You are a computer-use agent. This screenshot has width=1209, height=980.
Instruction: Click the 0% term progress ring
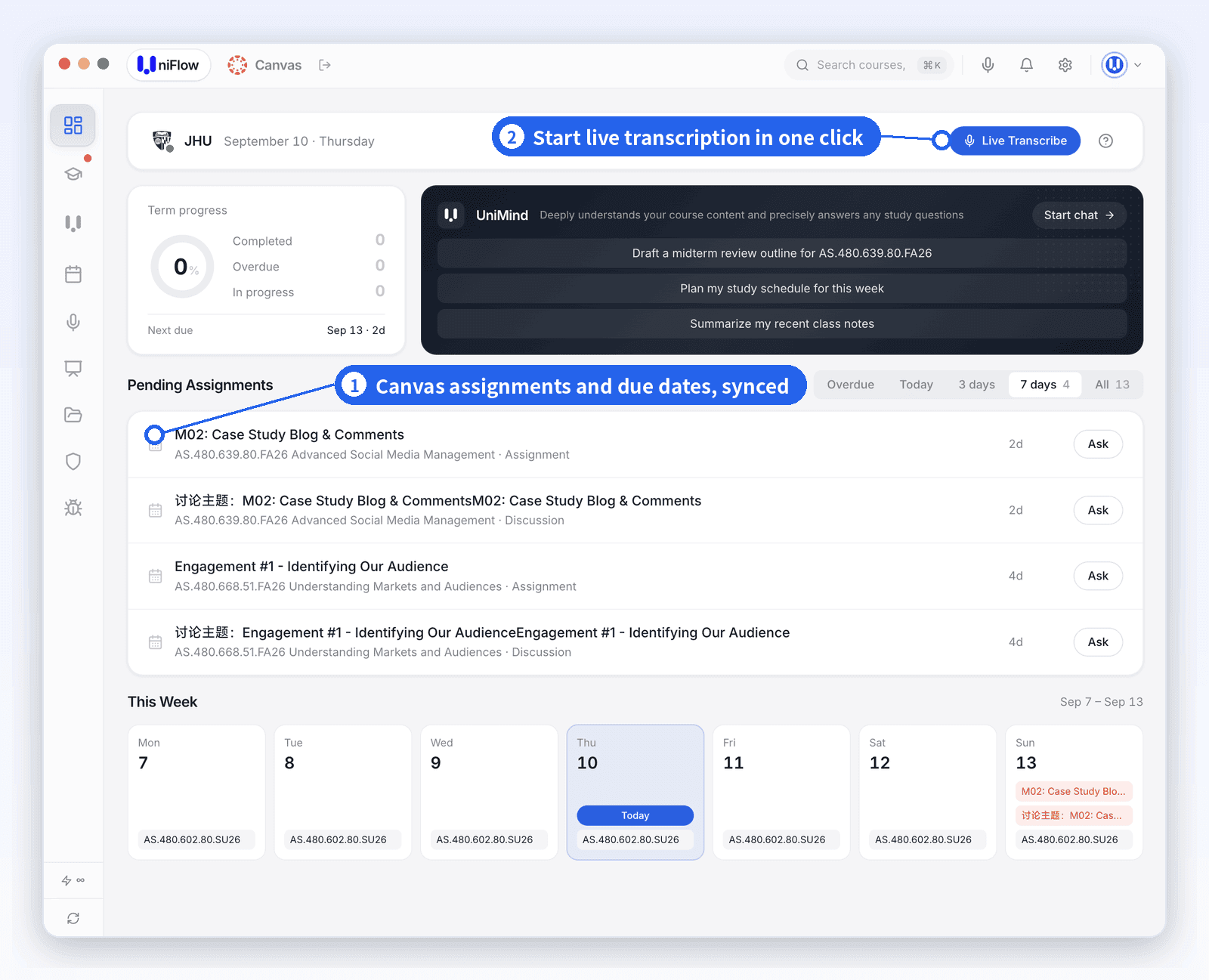183,267
